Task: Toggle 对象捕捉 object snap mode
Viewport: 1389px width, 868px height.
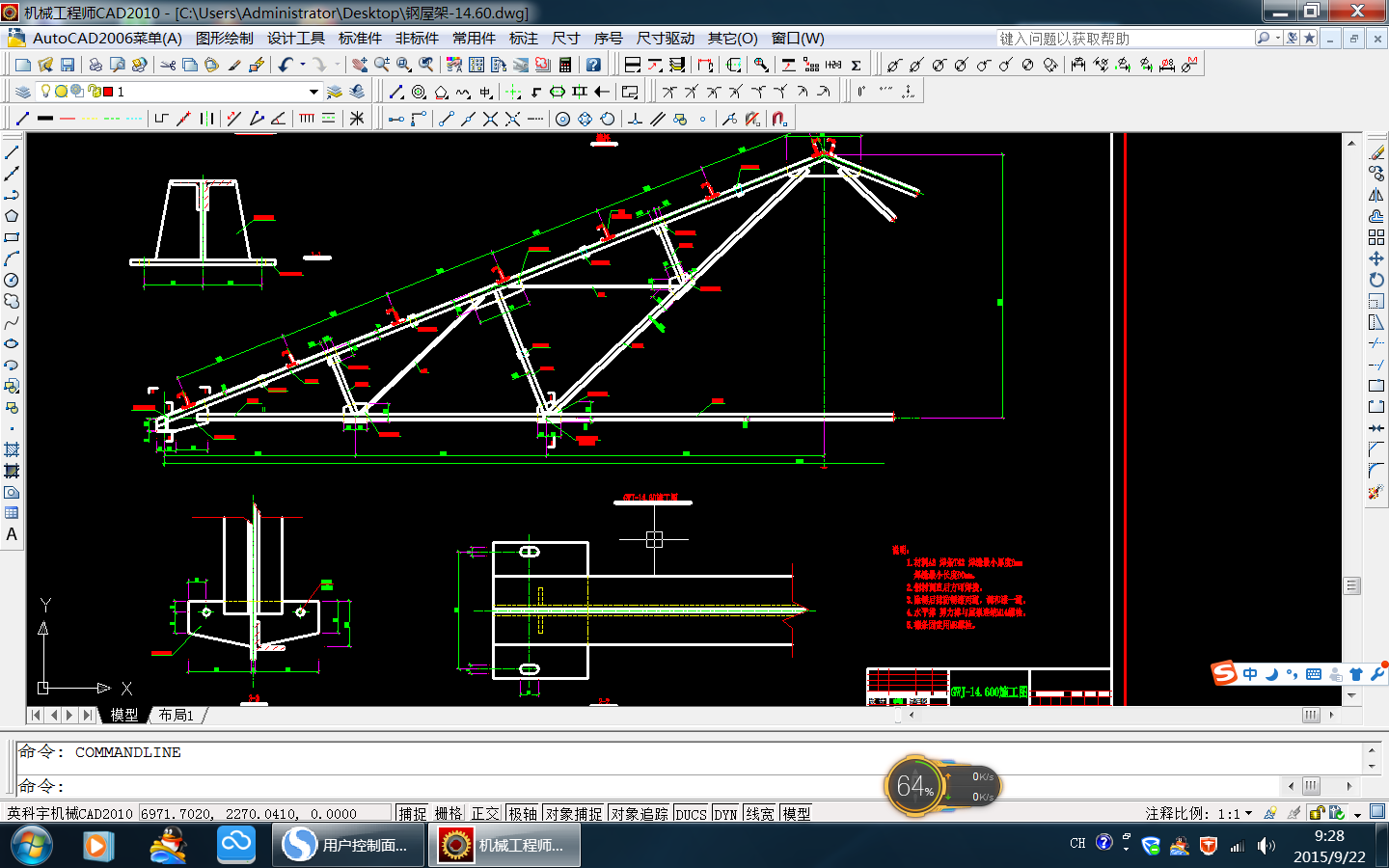Action: tap(574, 814)
